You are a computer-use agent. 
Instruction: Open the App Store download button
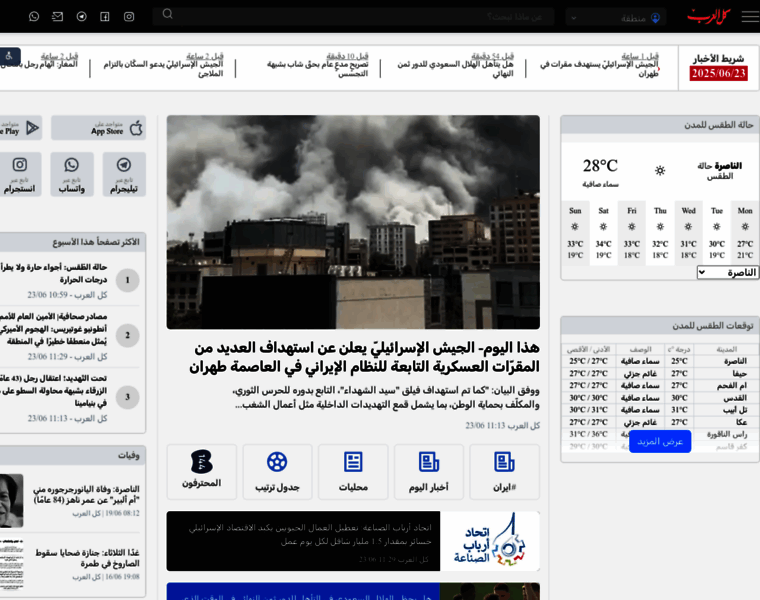pyautogui.click(x=98, y=128)
